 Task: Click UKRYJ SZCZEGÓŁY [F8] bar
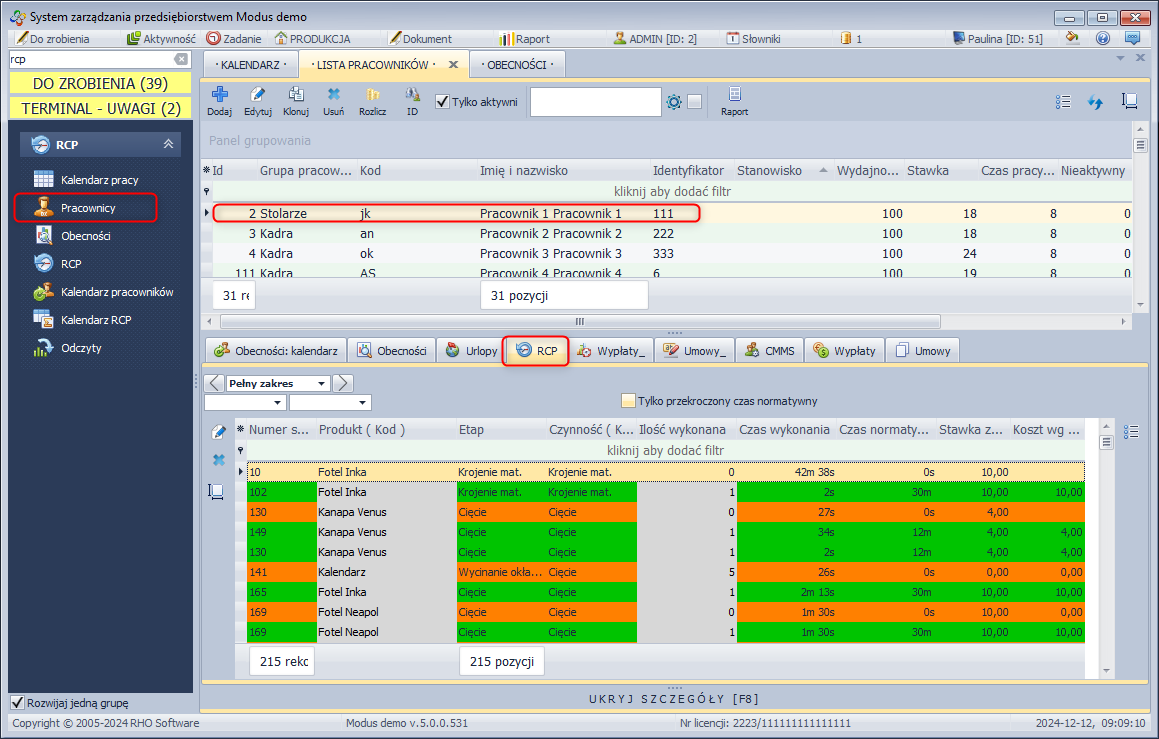point(675,697)
